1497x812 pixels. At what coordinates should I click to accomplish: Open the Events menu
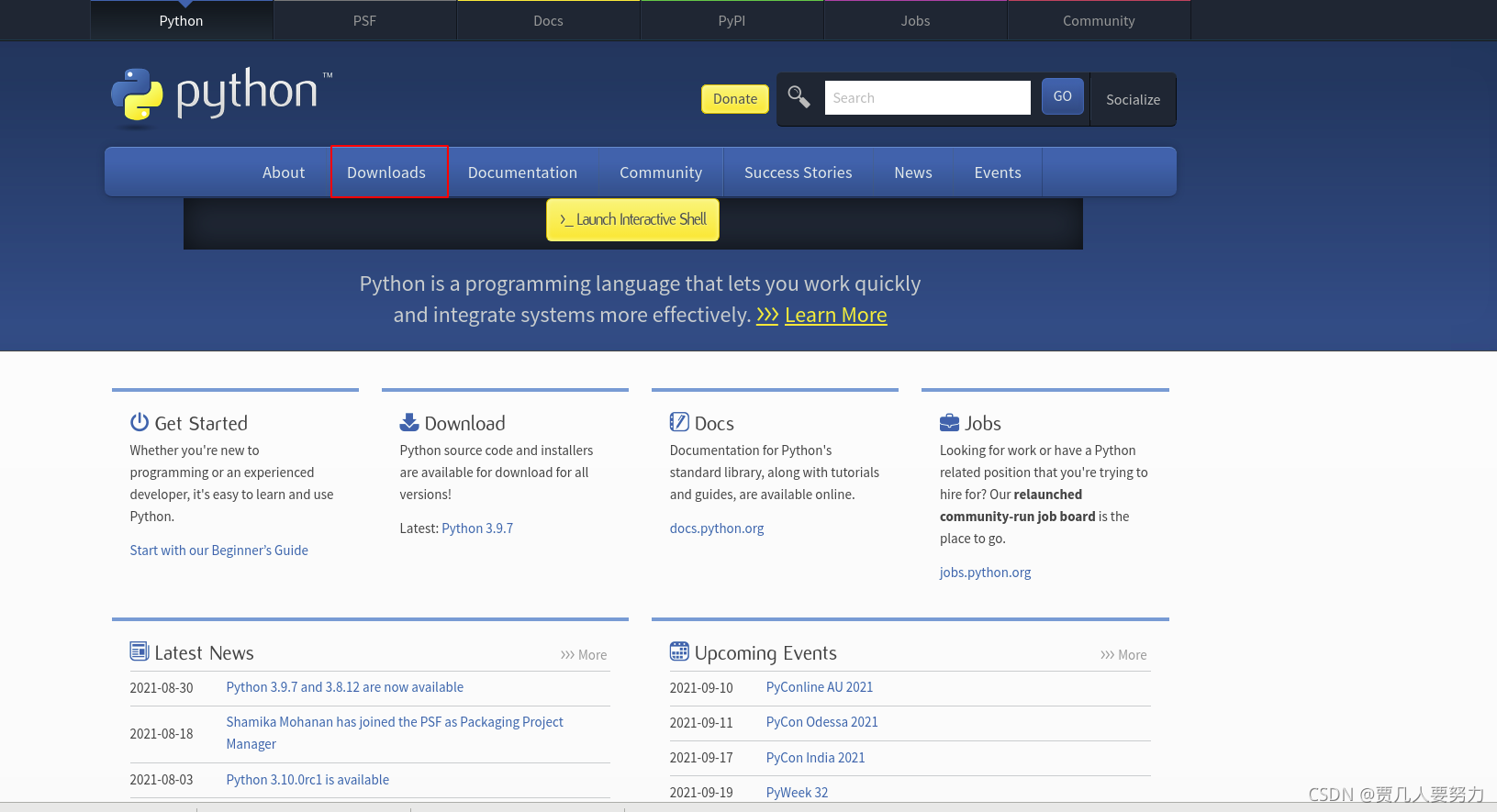(x=998, y=172)
